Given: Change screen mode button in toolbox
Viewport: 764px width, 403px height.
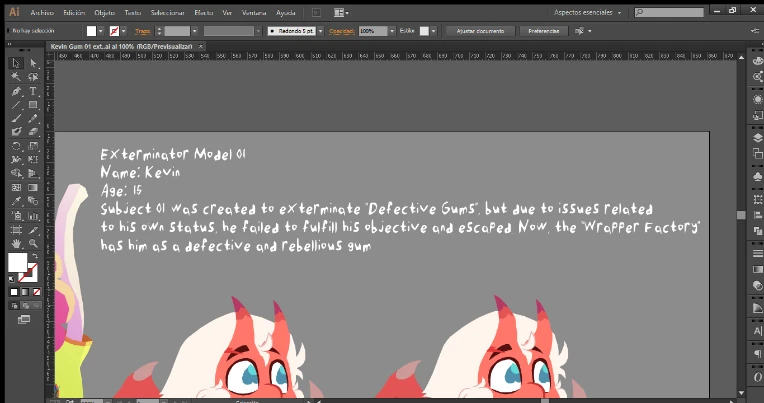Looking at the screenshot, I should (24, 320).
